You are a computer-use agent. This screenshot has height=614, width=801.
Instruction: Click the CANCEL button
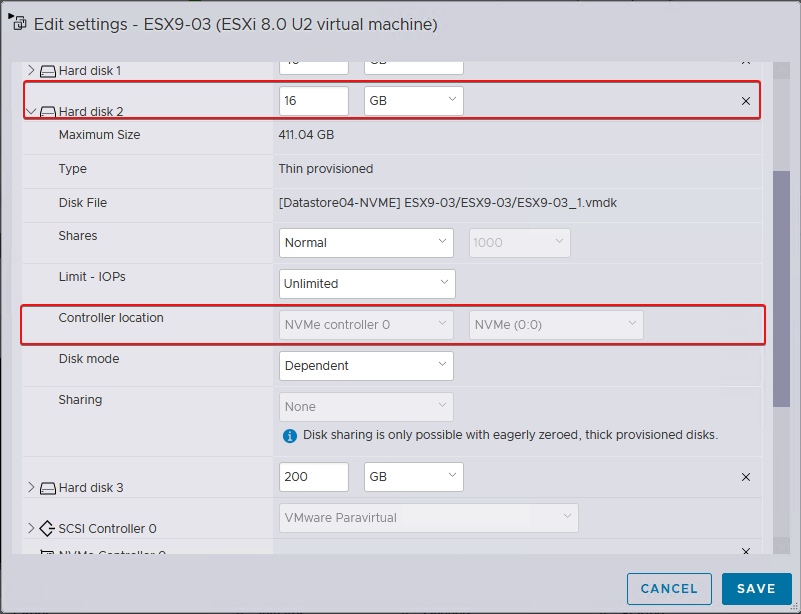pos(669,589)
